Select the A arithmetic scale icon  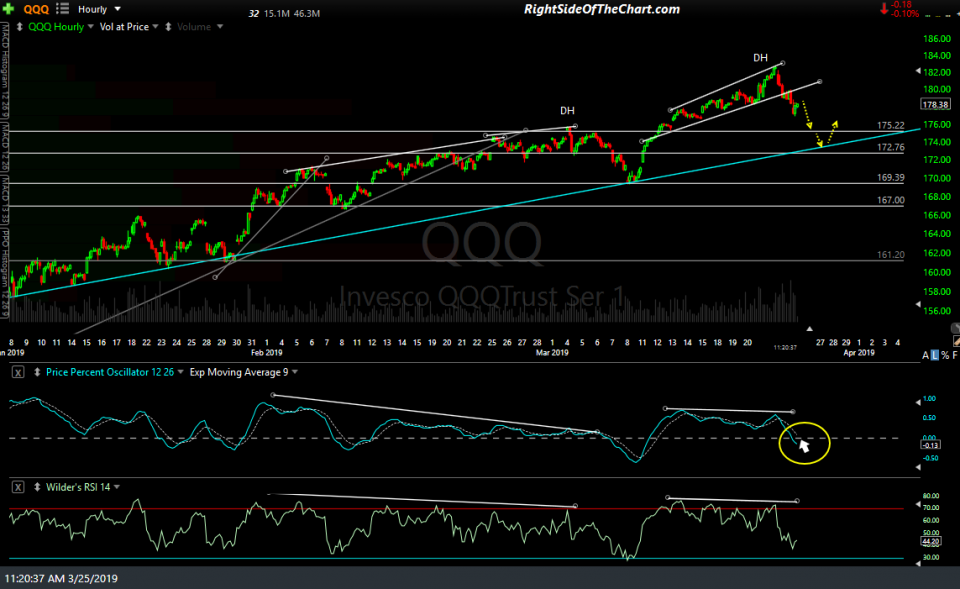[x=926, y=353]
